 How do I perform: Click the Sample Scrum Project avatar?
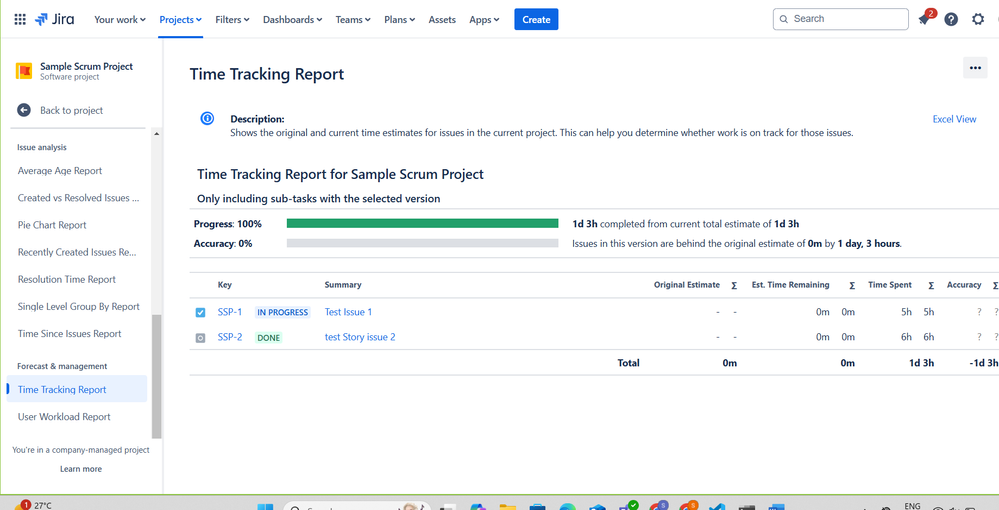24,71
